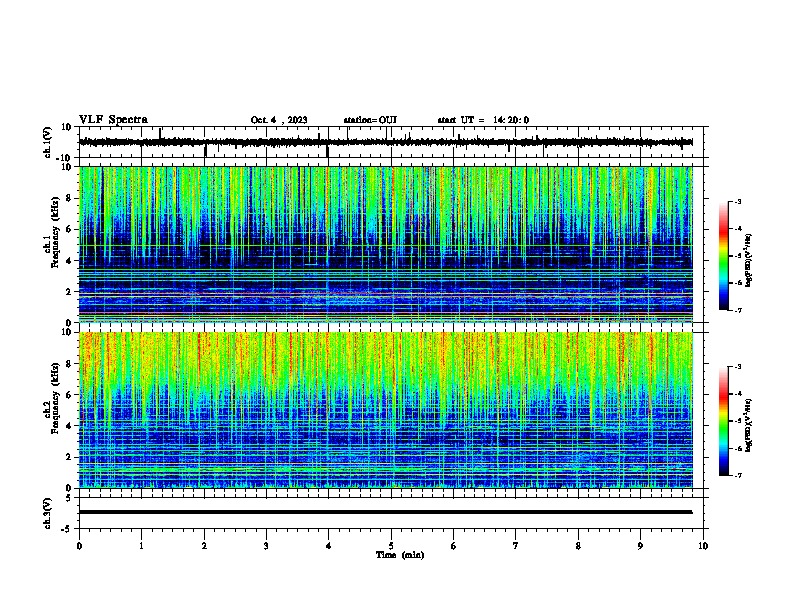Image resolution: width=792 pixels, height=612 pixels.
Task: Click the 'Time (min)' axis label
Action: (x=400, y=555)
